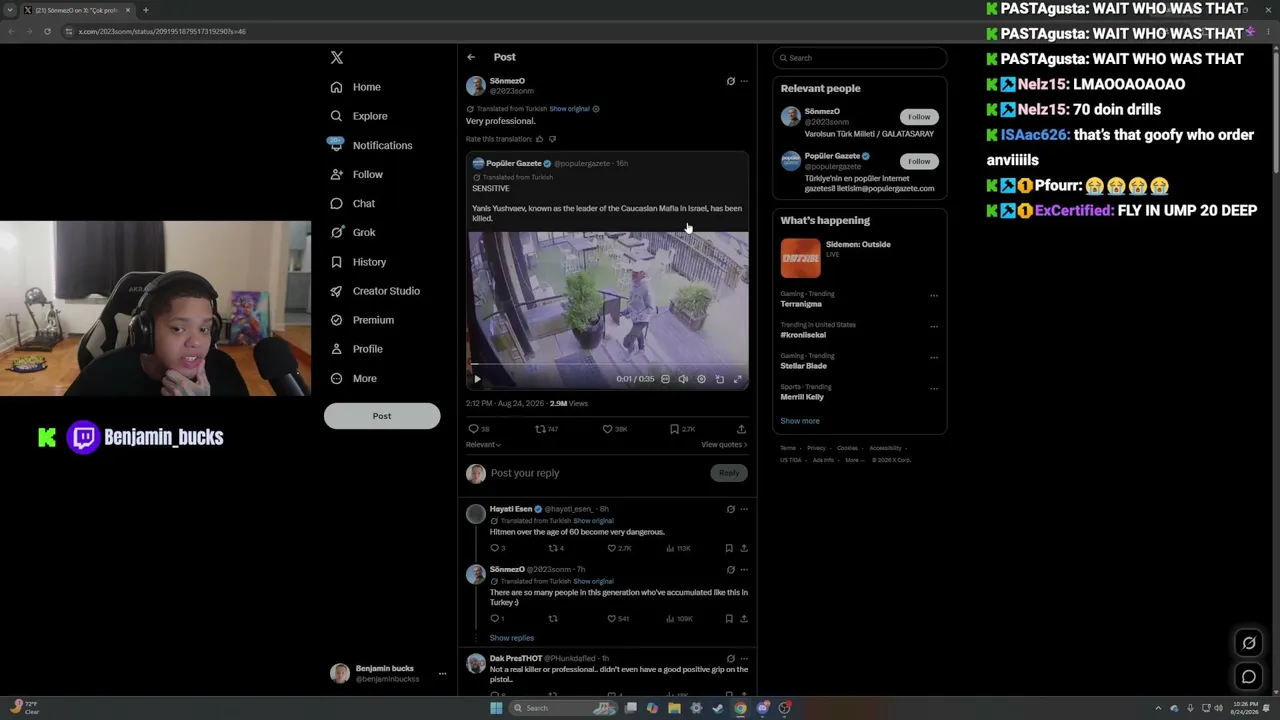1280x720 pixels.
Task: Click the sidebar Post button
Action: coord(382,416)
